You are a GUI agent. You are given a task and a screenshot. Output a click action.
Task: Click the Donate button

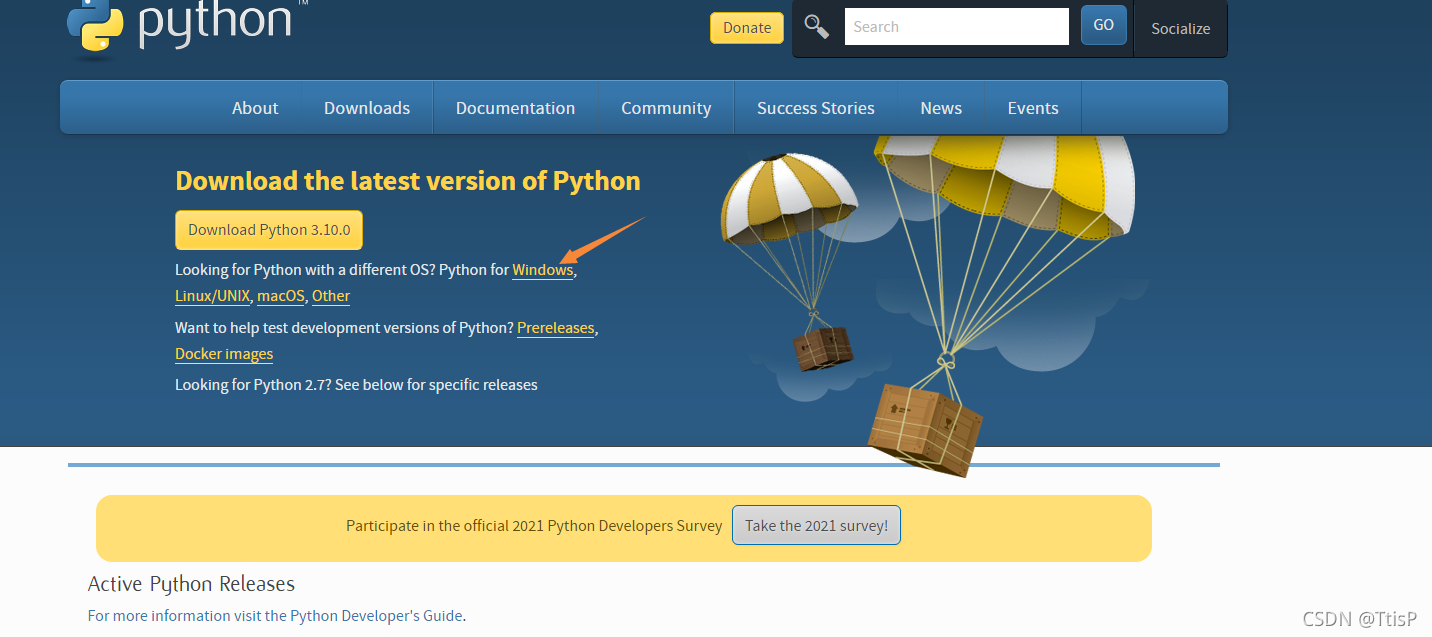747,28
